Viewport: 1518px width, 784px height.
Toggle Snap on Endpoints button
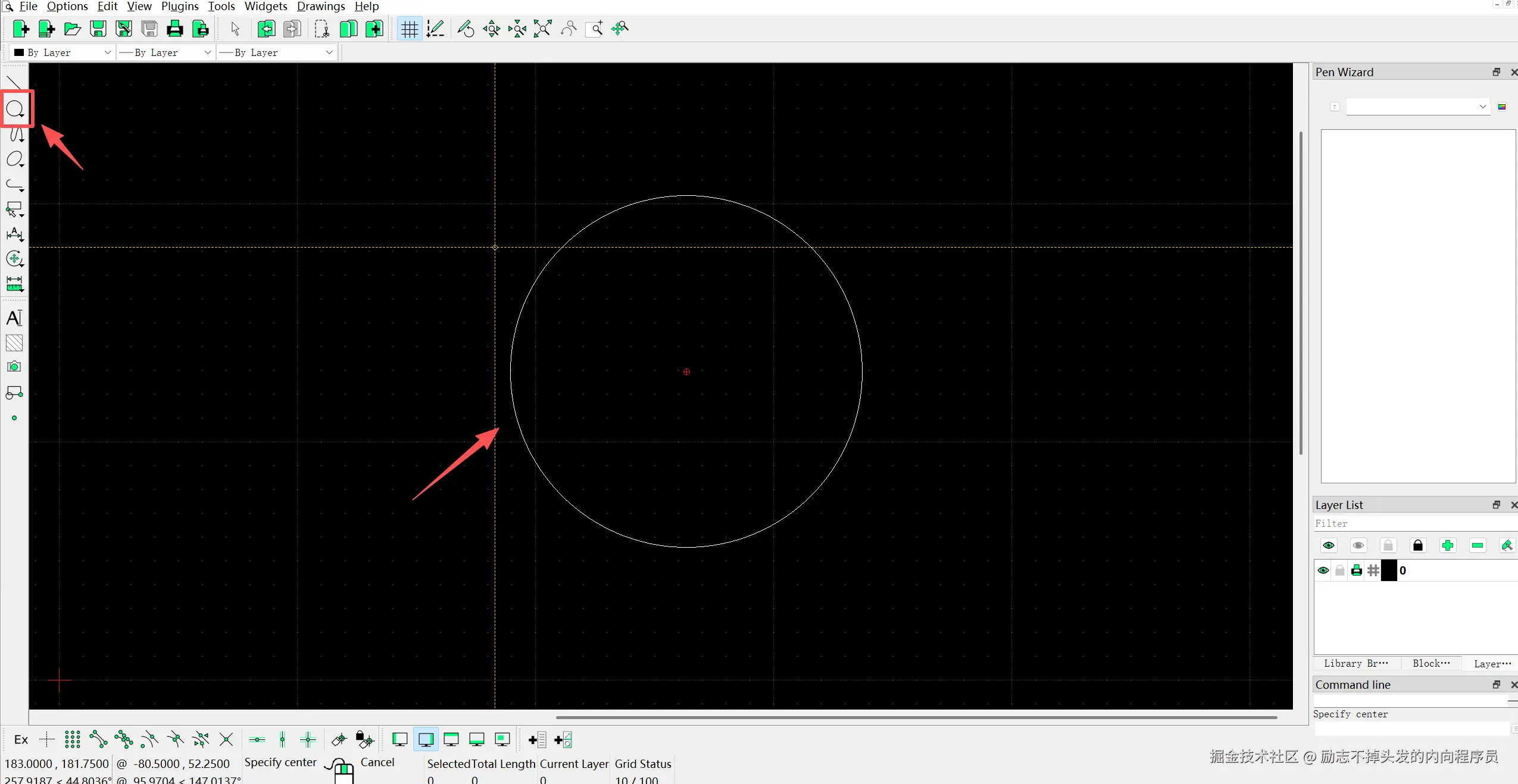(98, 739)
